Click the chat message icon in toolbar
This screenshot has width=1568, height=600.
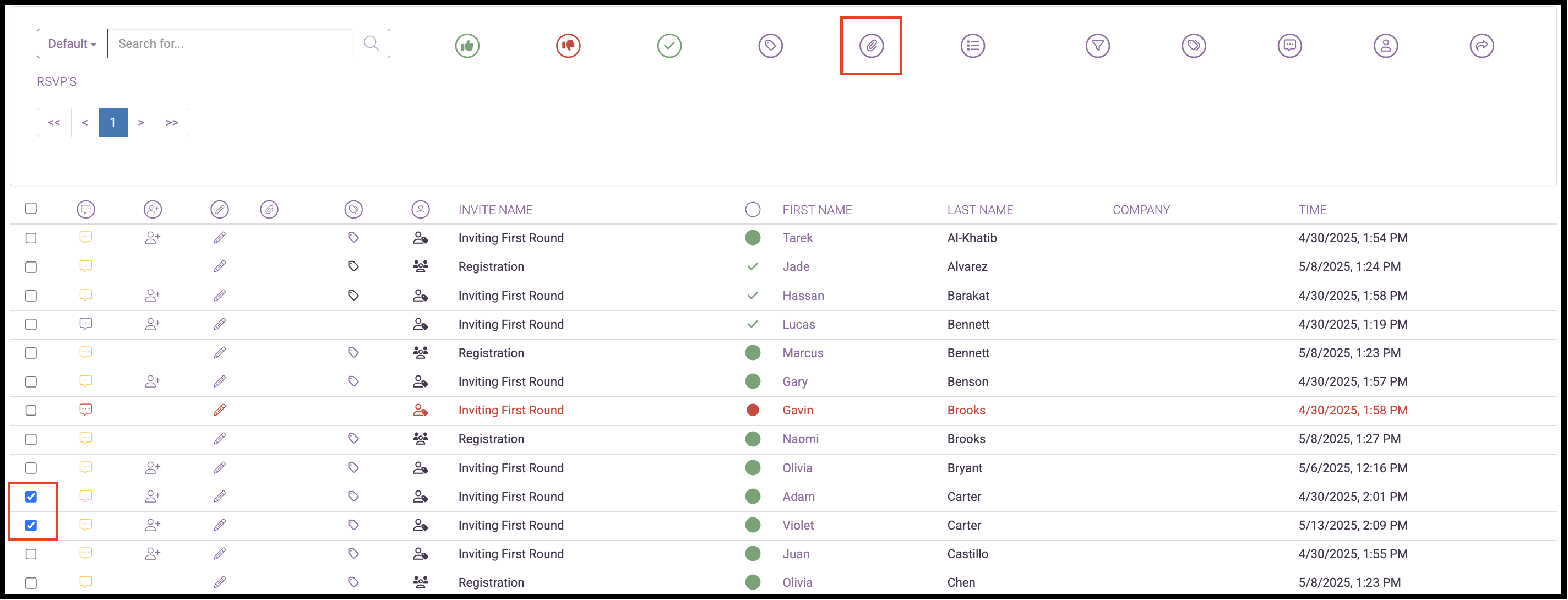(x=1289, y=46)
